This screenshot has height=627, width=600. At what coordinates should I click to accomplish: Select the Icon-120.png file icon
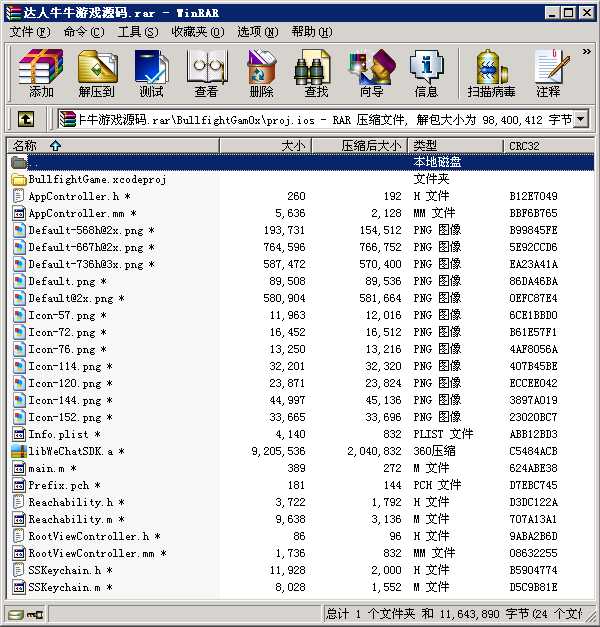click(x=18, y=383)
